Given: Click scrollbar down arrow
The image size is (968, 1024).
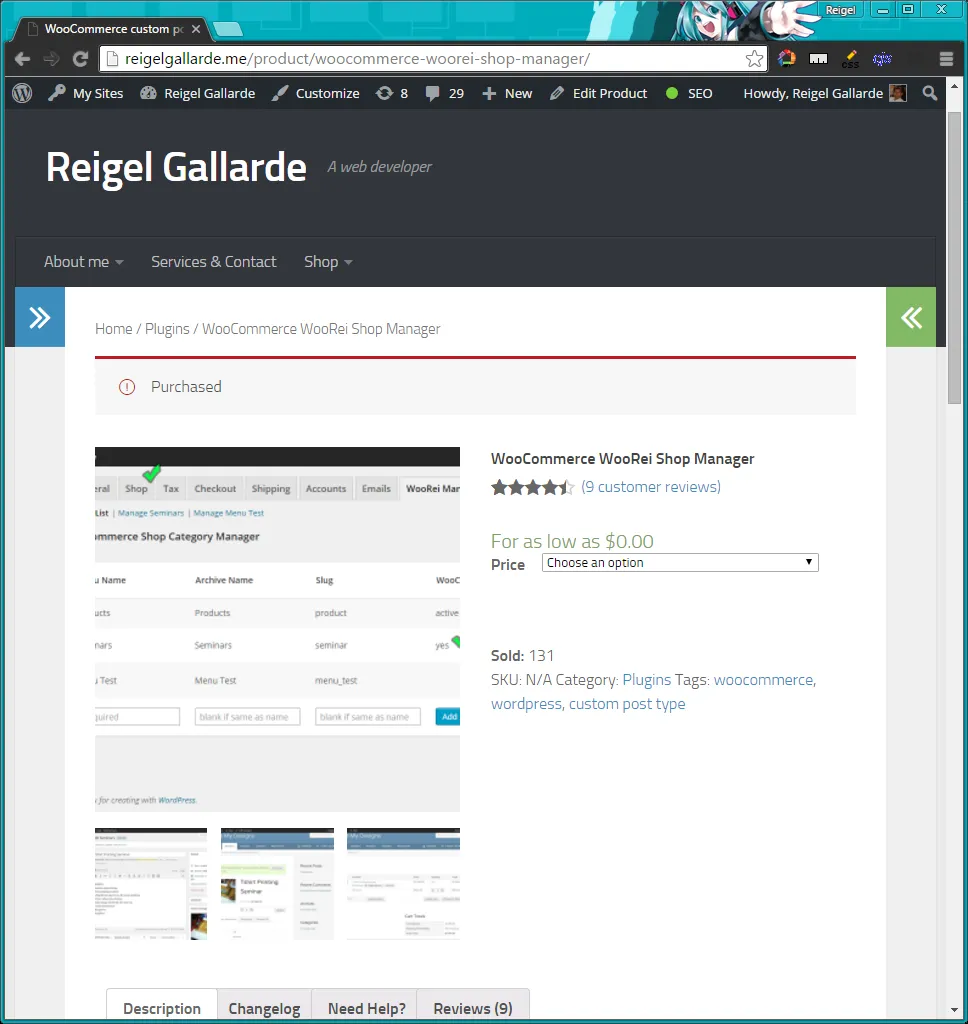Looking at the screenshot, I should [954, 1010].
